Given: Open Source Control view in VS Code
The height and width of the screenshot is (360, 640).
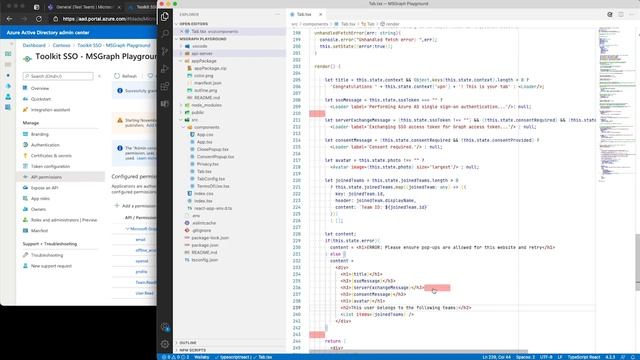Looking at the screenshot, I should [165, 51].
